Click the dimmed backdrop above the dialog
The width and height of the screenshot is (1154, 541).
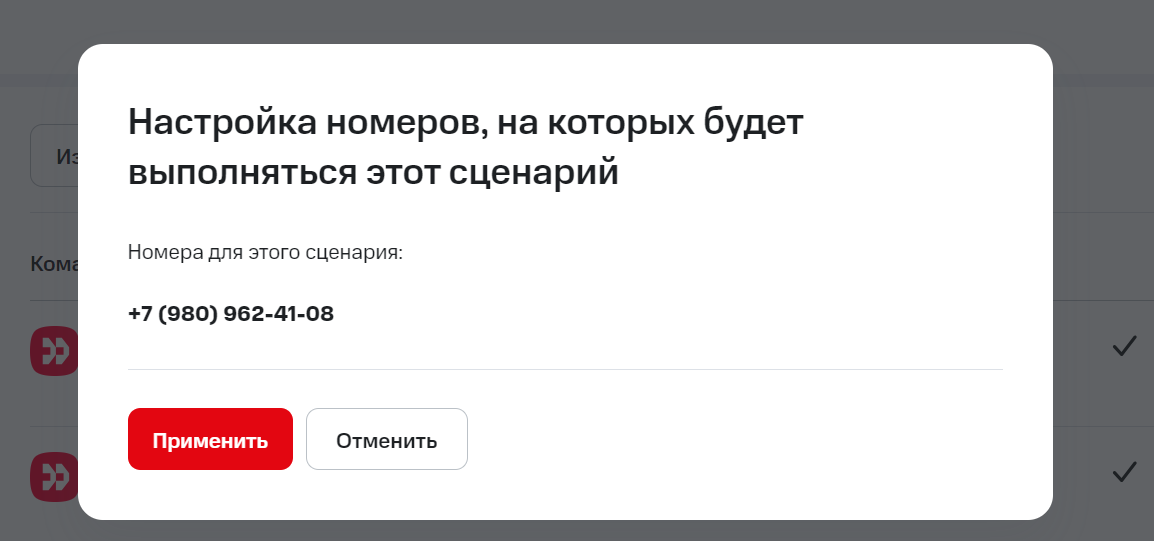coord(577,20)
